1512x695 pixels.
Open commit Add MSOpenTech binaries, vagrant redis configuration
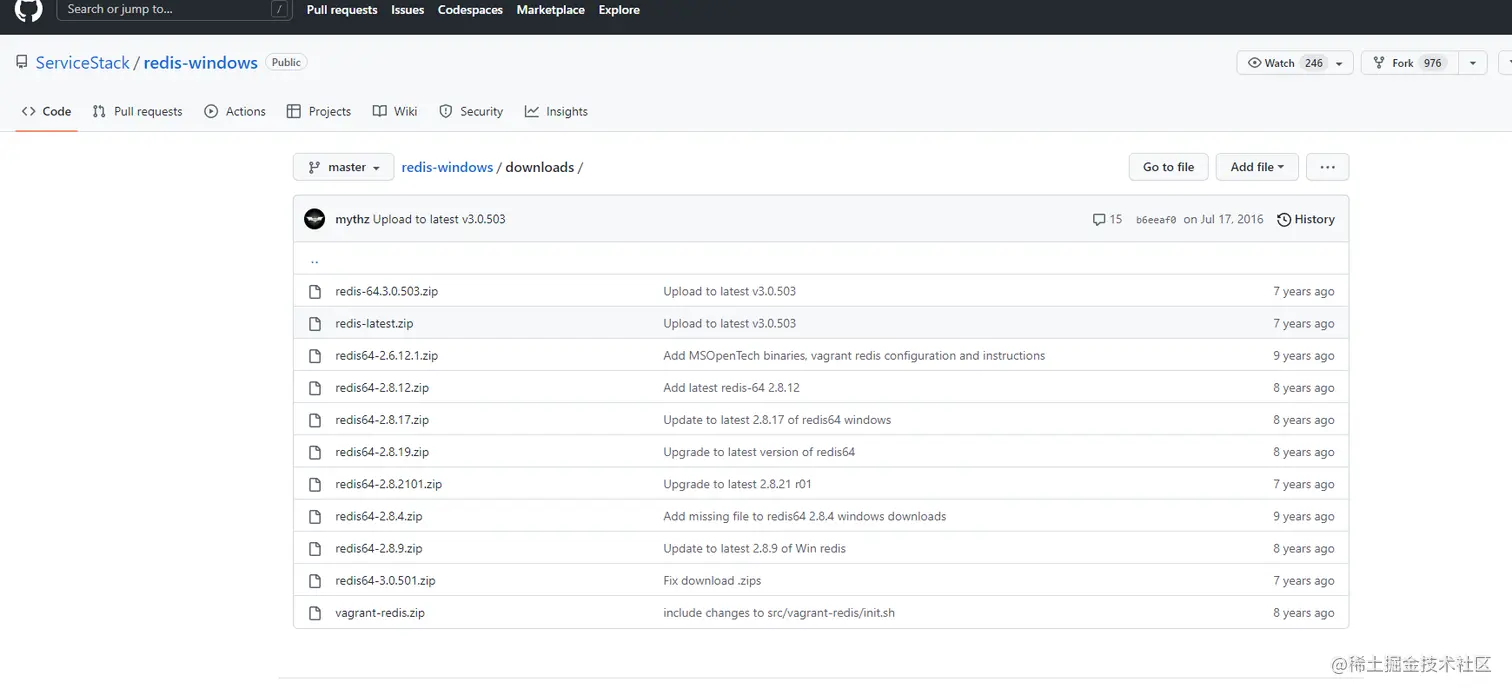(854, 355)
